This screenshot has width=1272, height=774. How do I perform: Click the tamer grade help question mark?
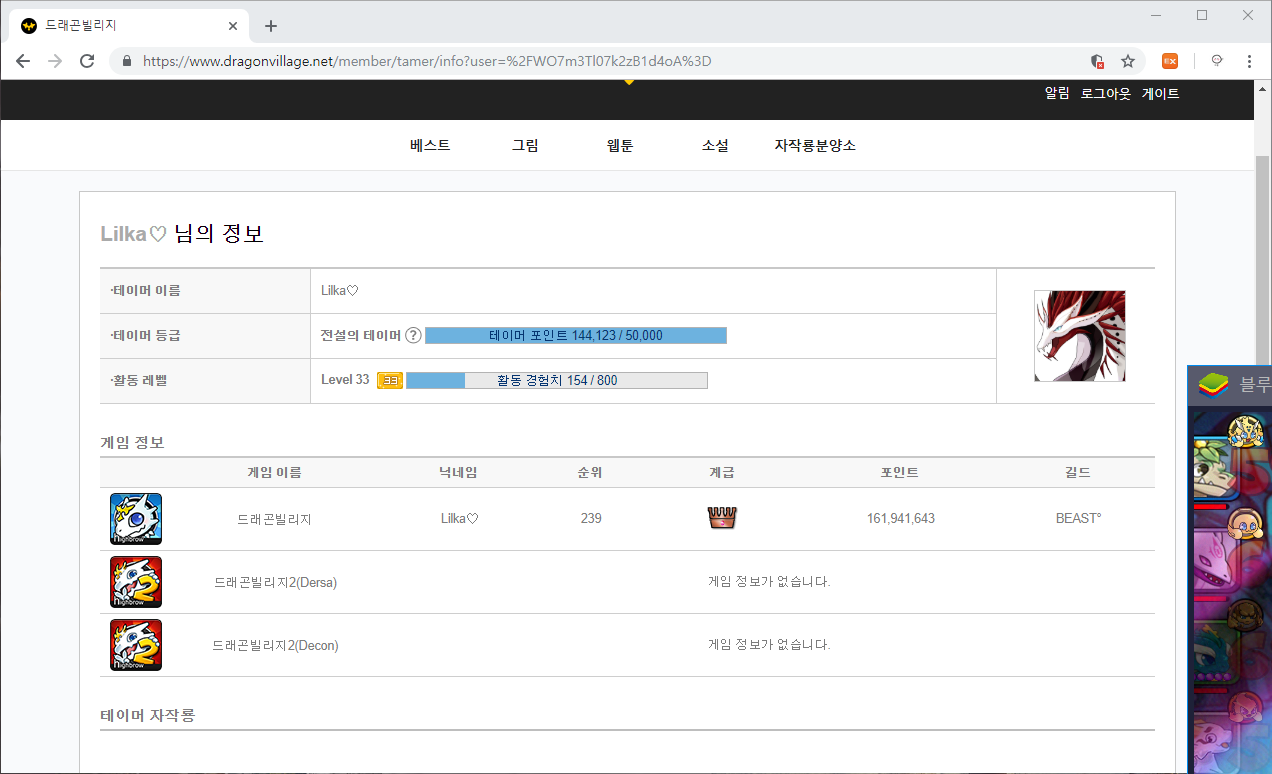413,335
